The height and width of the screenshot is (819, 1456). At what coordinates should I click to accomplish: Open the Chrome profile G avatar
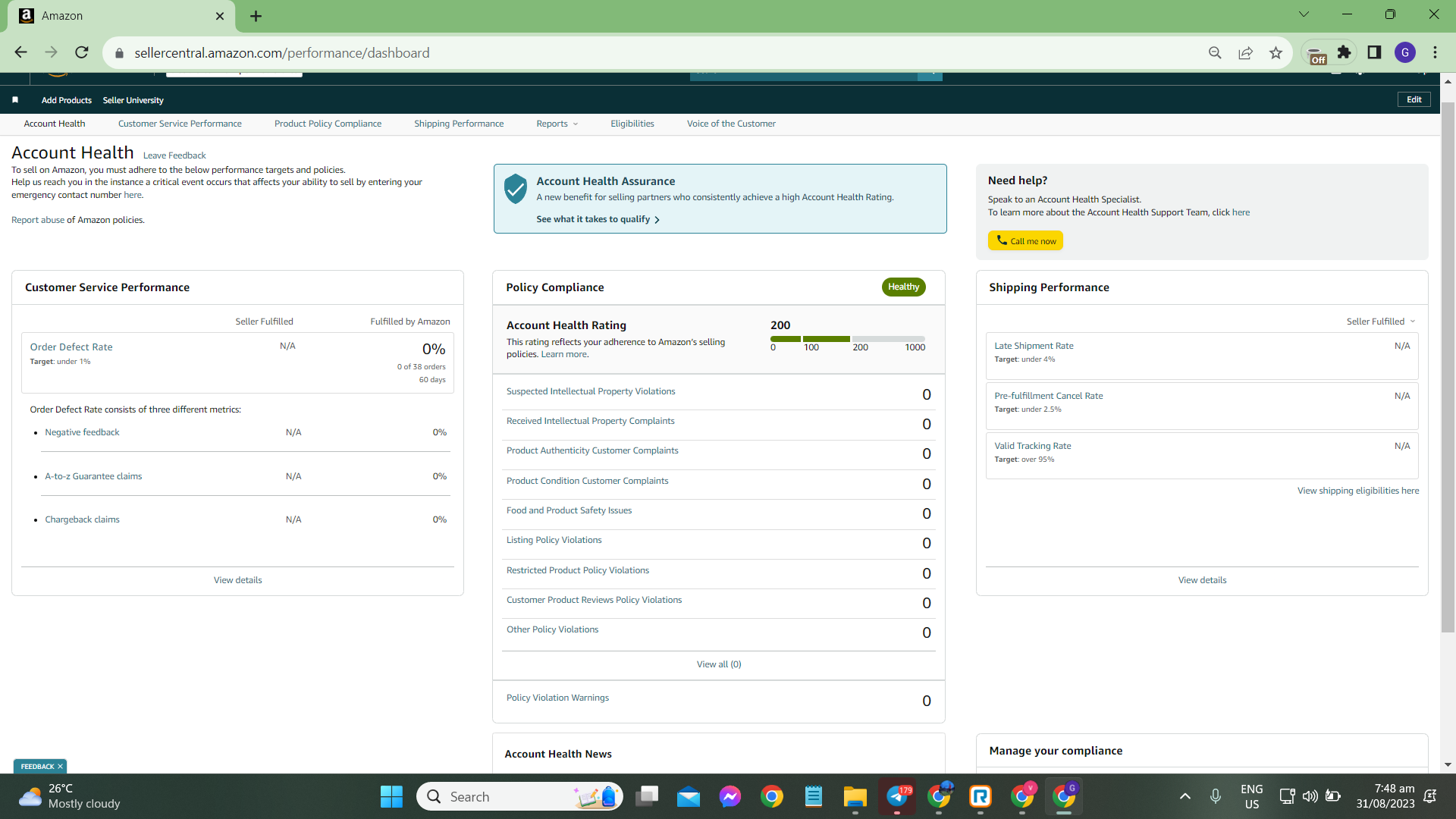pos(1405,52)
